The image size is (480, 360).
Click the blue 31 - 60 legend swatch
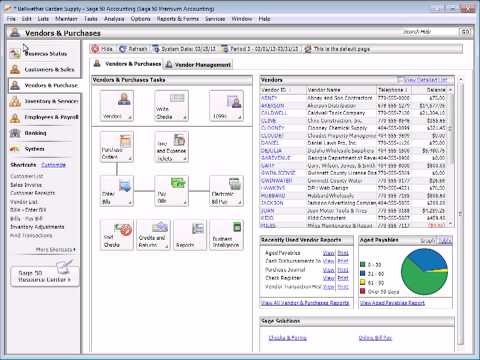(x=363, y=273)
